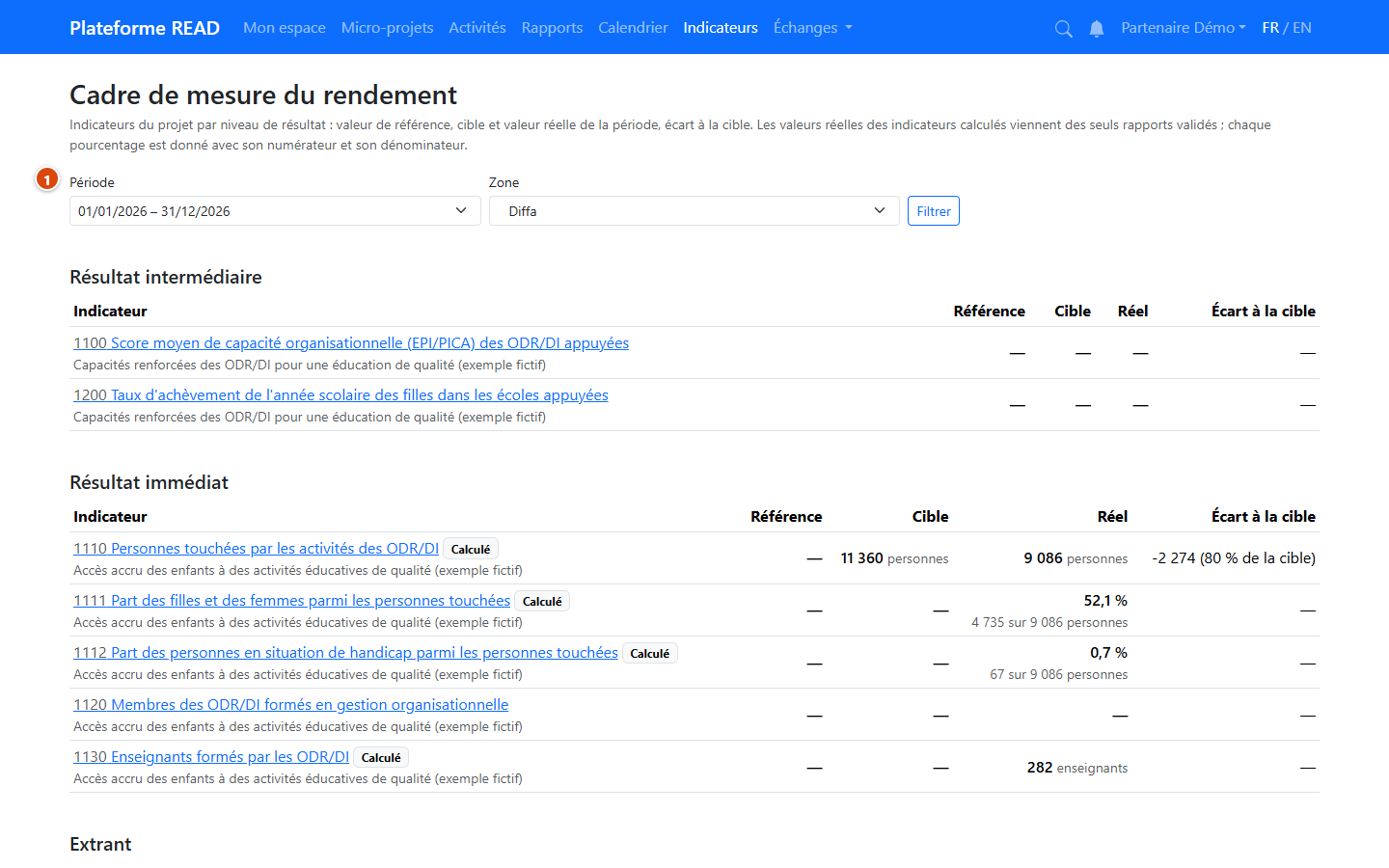
Task: Click the Calculé badge on row 1130
Action: click(381, 757)
